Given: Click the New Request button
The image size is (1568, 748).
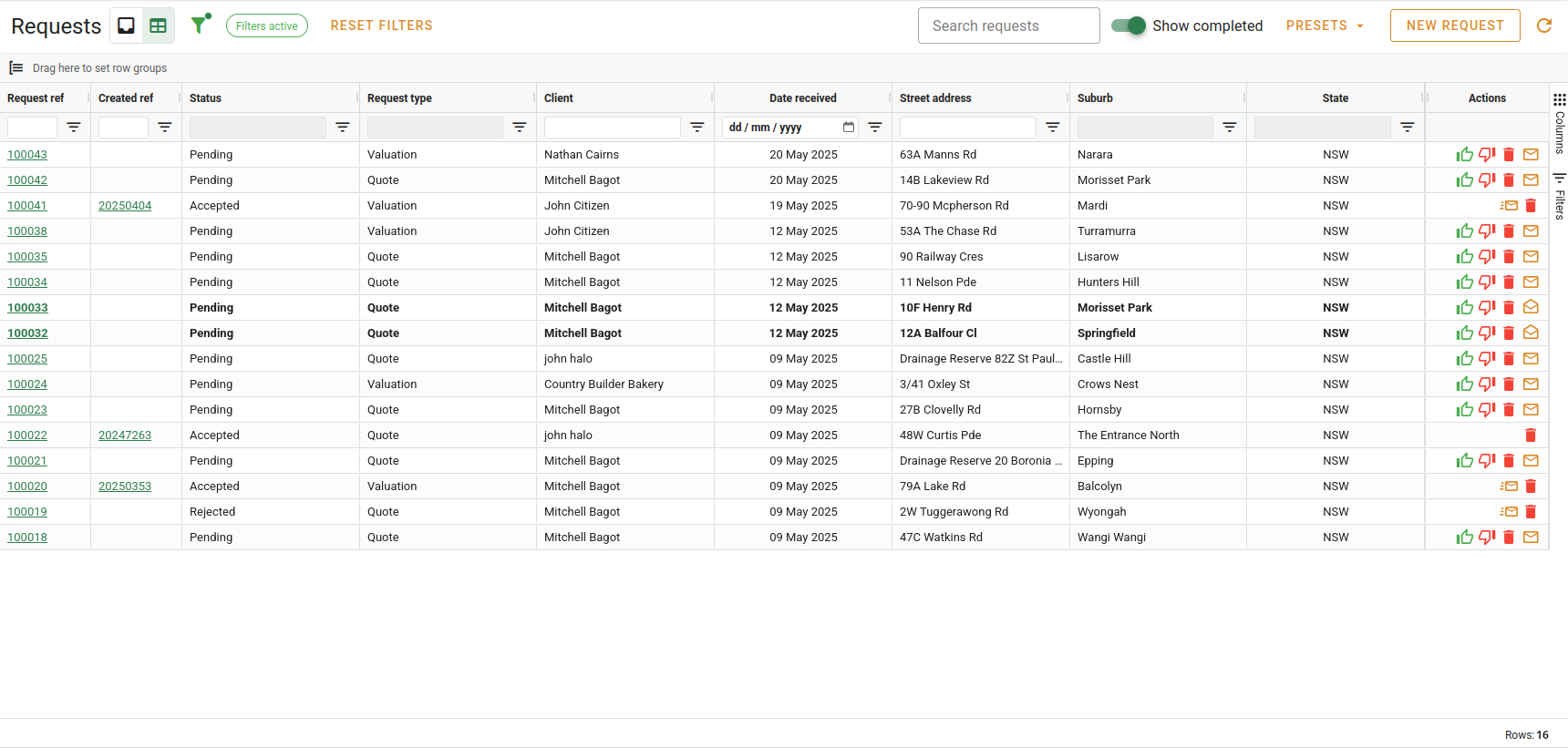Looking at the screenshot, I should [1454, 26].
